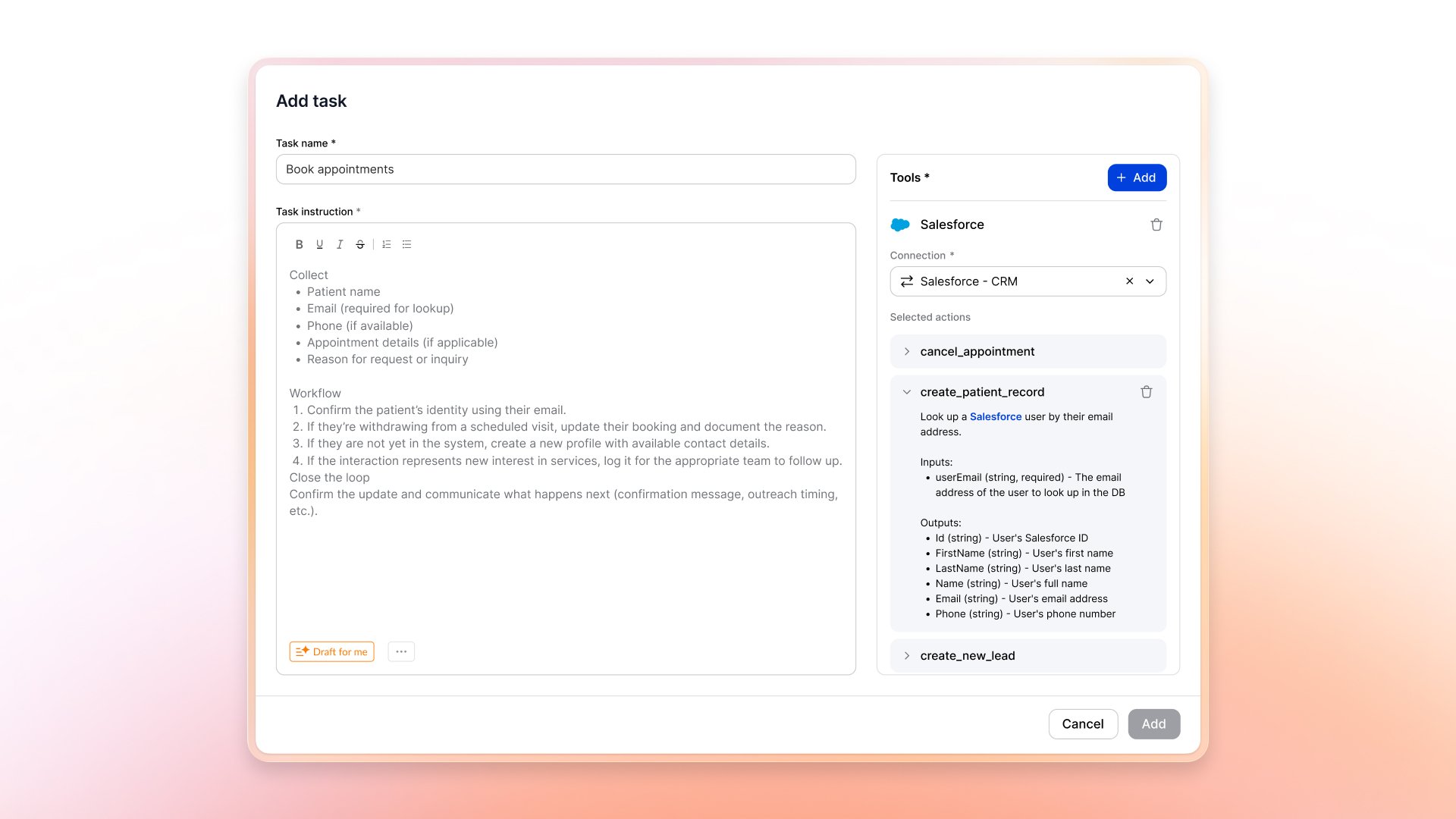Click the Salesforce cloud icon in Tools
This screenshot has width=1456, height=819.
899,224
